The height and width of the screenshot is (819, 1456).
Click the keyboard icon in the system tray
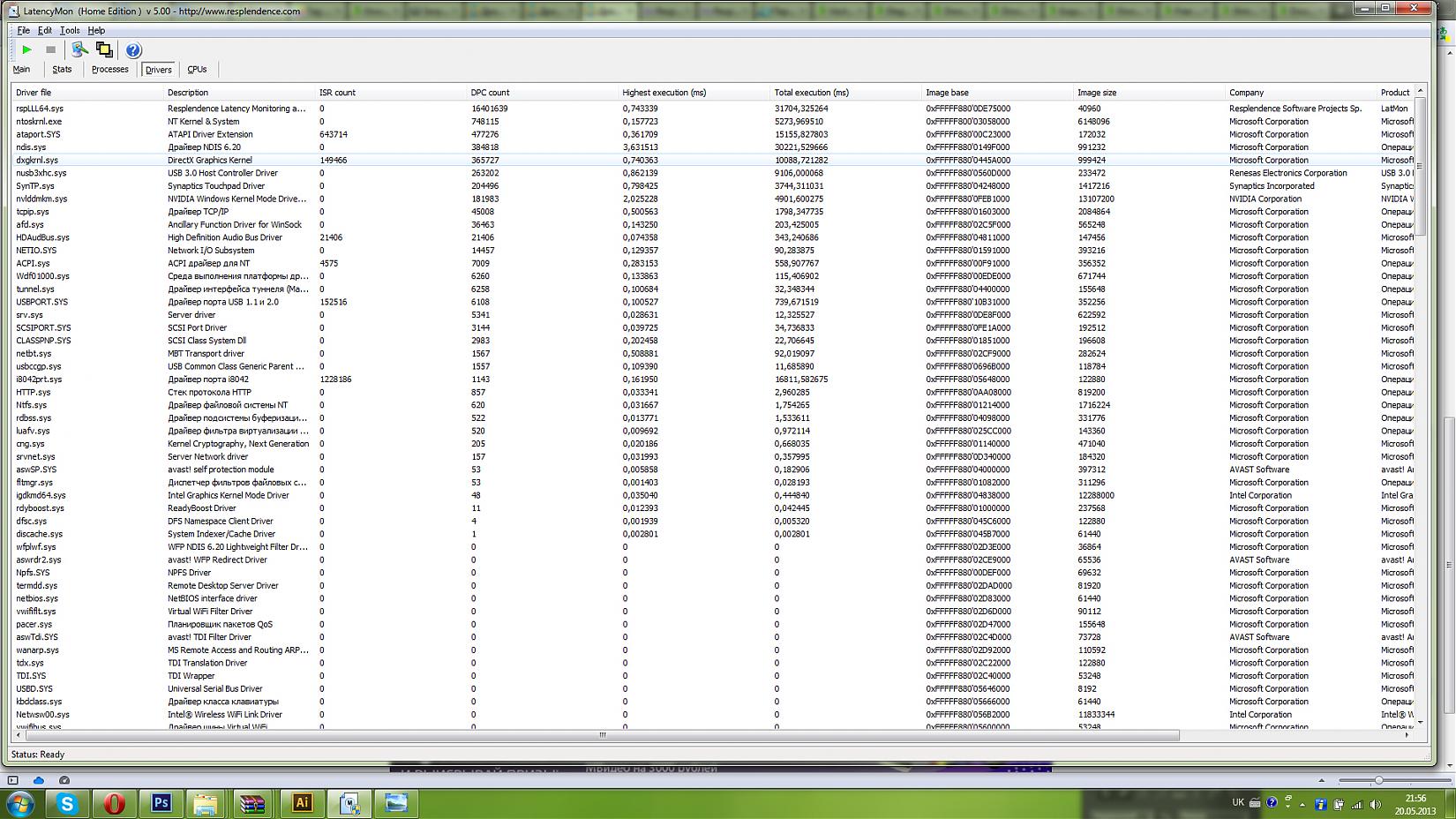click(x=1256, y=803)
